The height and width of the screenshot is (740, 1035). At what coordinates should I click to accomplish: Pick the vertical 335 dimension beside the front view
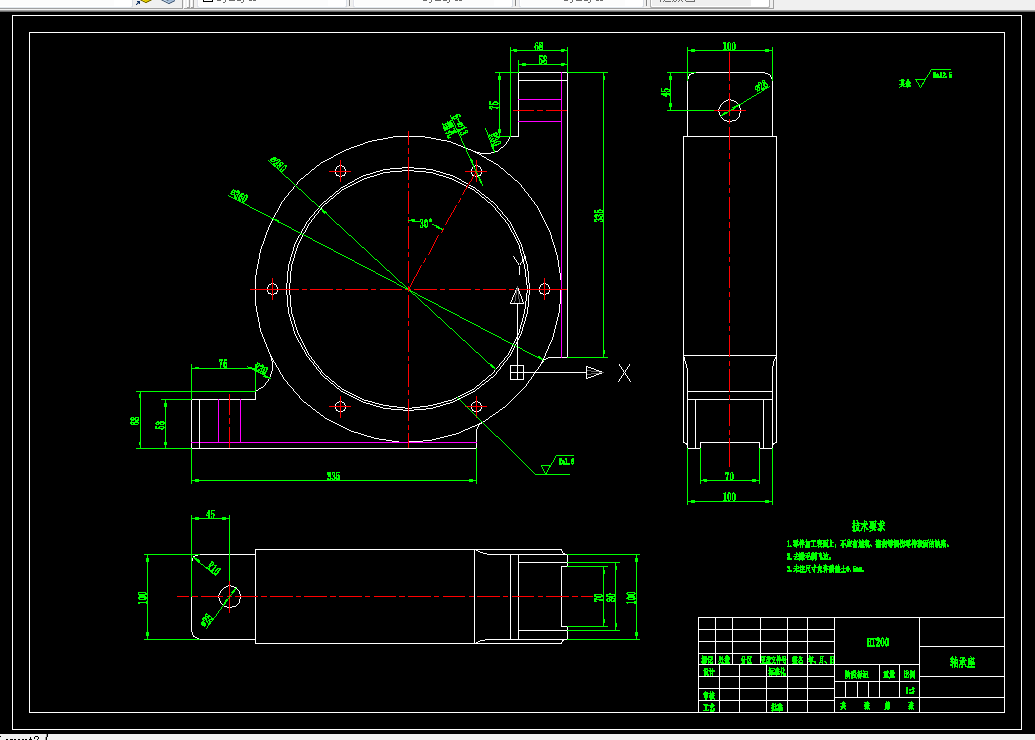599,215
